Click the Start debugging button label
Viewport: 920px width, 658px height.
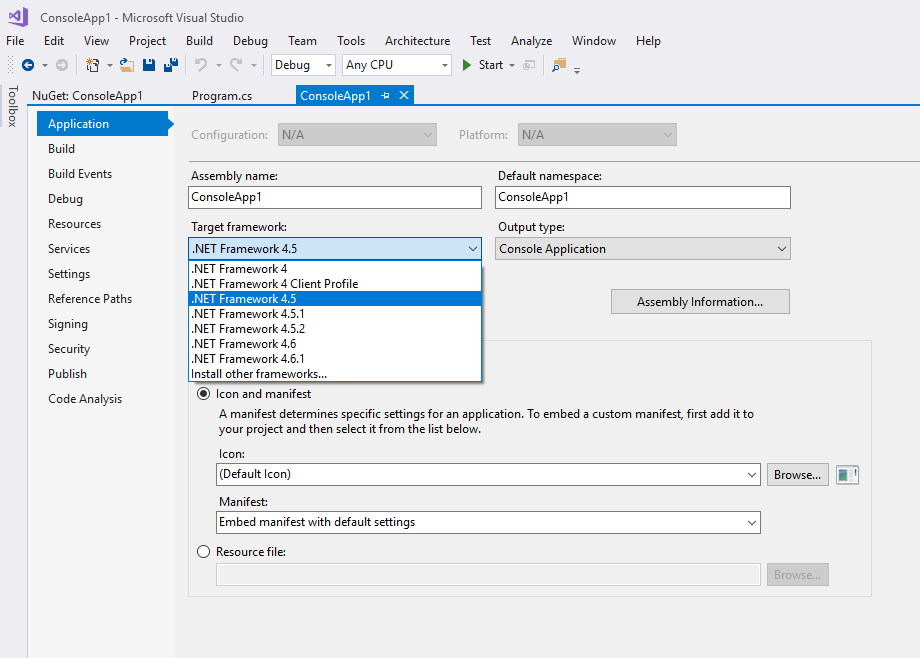[491, 65]
